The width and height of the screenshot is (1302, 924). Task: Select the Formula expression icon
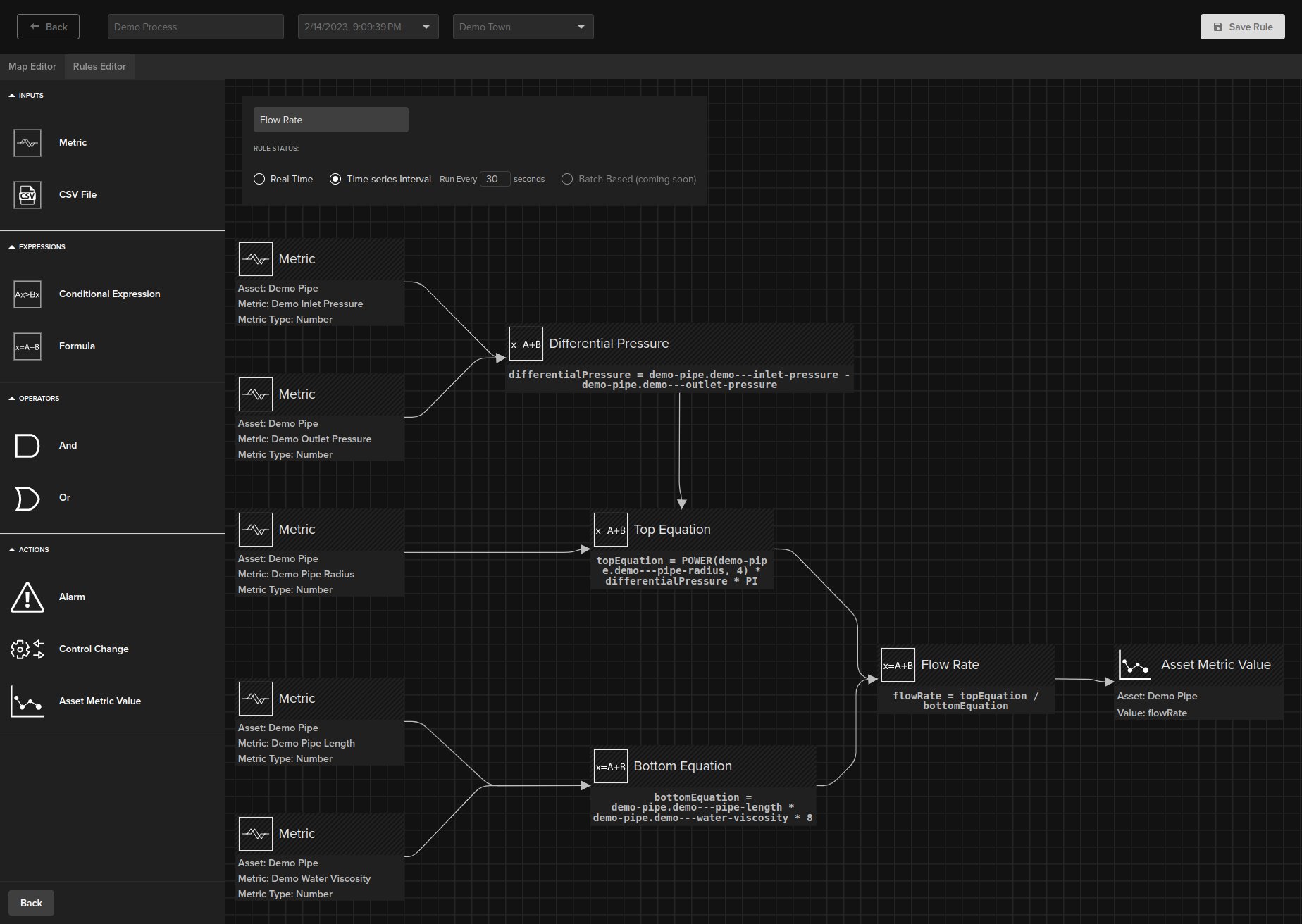(x=27, y=346)
